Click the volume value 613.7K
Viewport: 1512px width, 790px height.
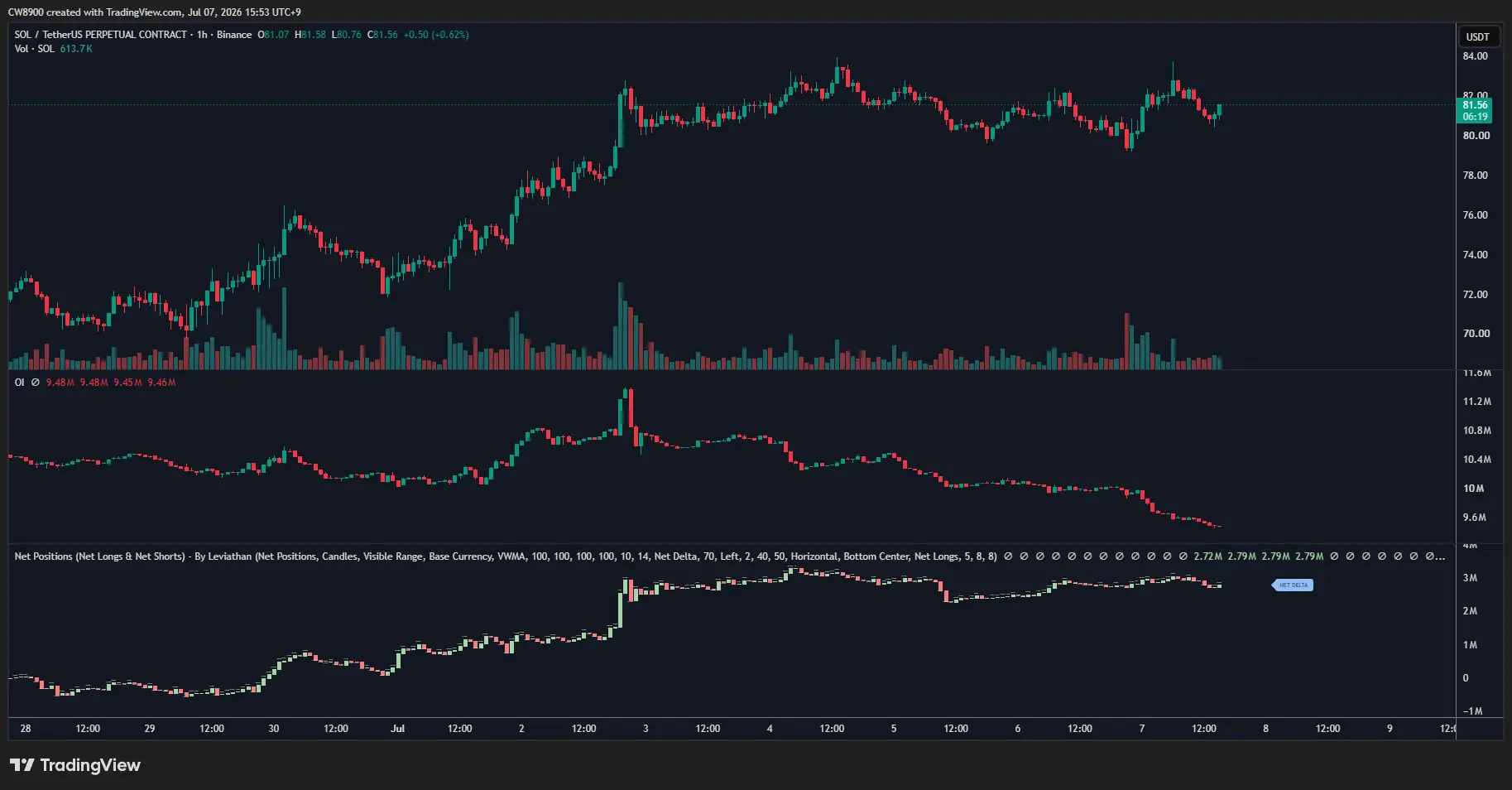click(76, 49)
